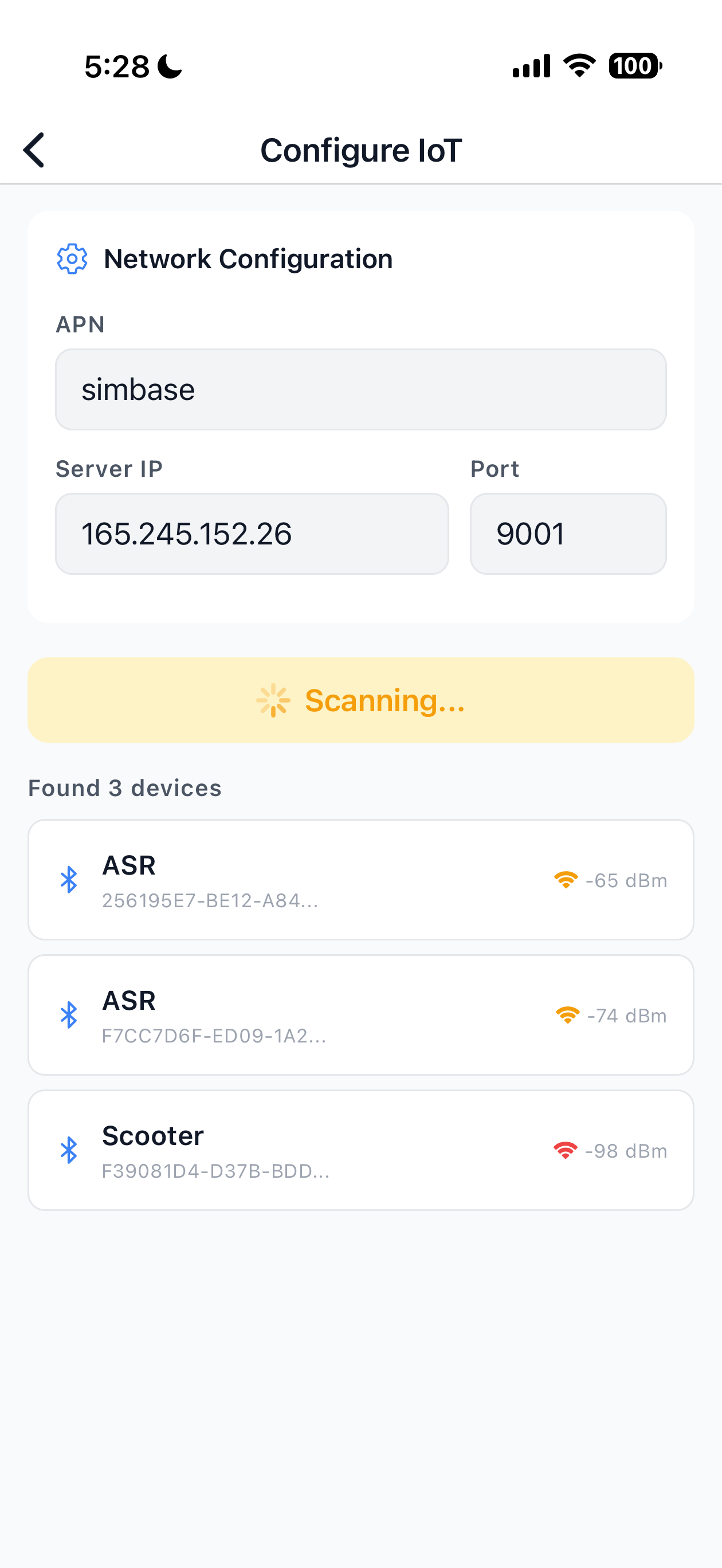
Task: Edit the Server IP input field
Action: (252, 534)
